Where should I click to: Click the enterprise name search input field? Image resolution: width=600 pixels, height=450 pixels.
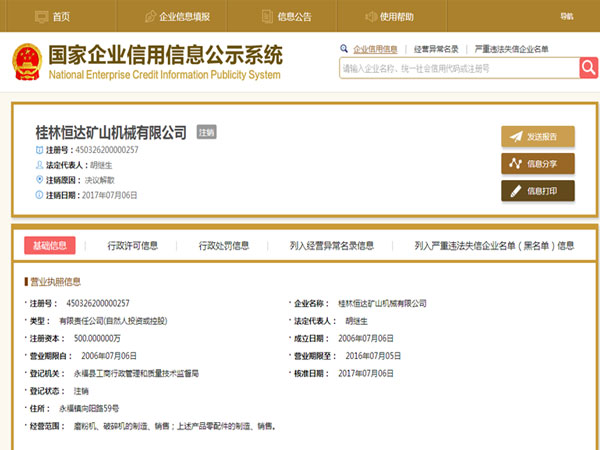click(x=460, y=68)
